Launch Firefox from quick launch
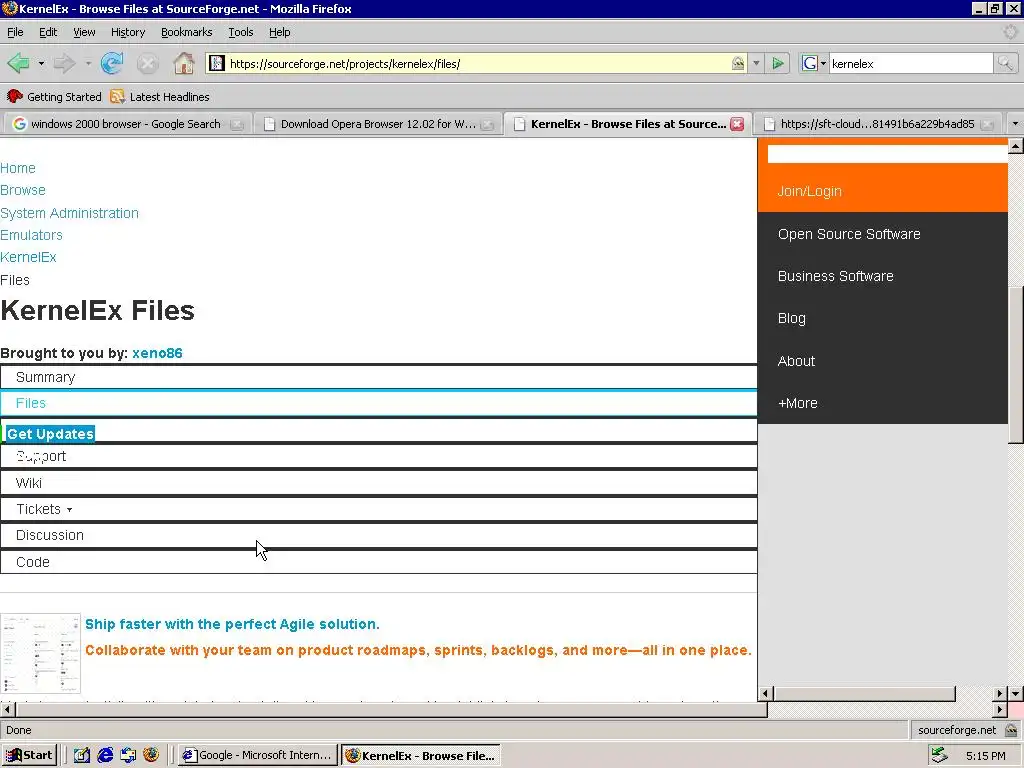Image resolution: width=1024 pixels, height=768 pixels. 151,755
